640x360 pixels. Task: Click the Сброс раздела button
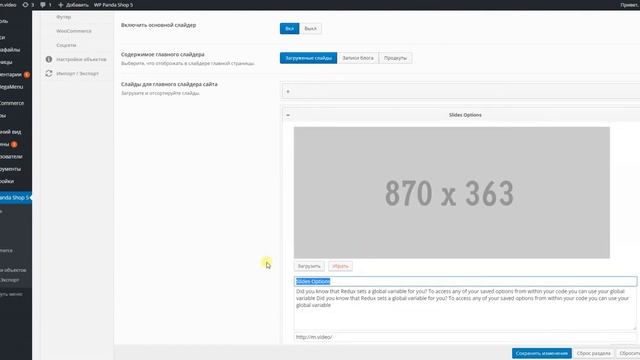(x=593, y=353)
